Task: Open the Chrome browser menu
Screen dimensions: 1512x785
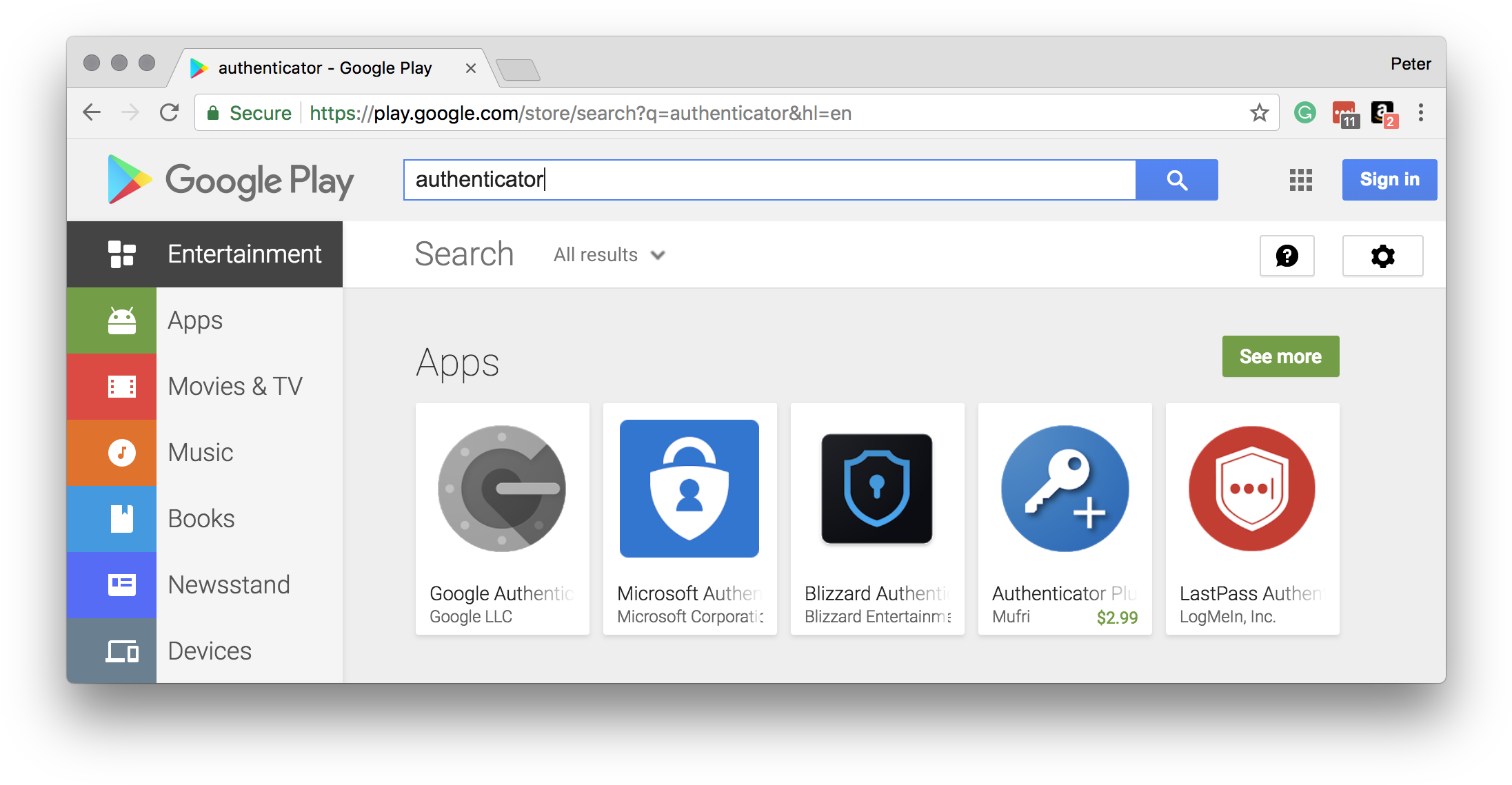Action: pos(1420,112)
